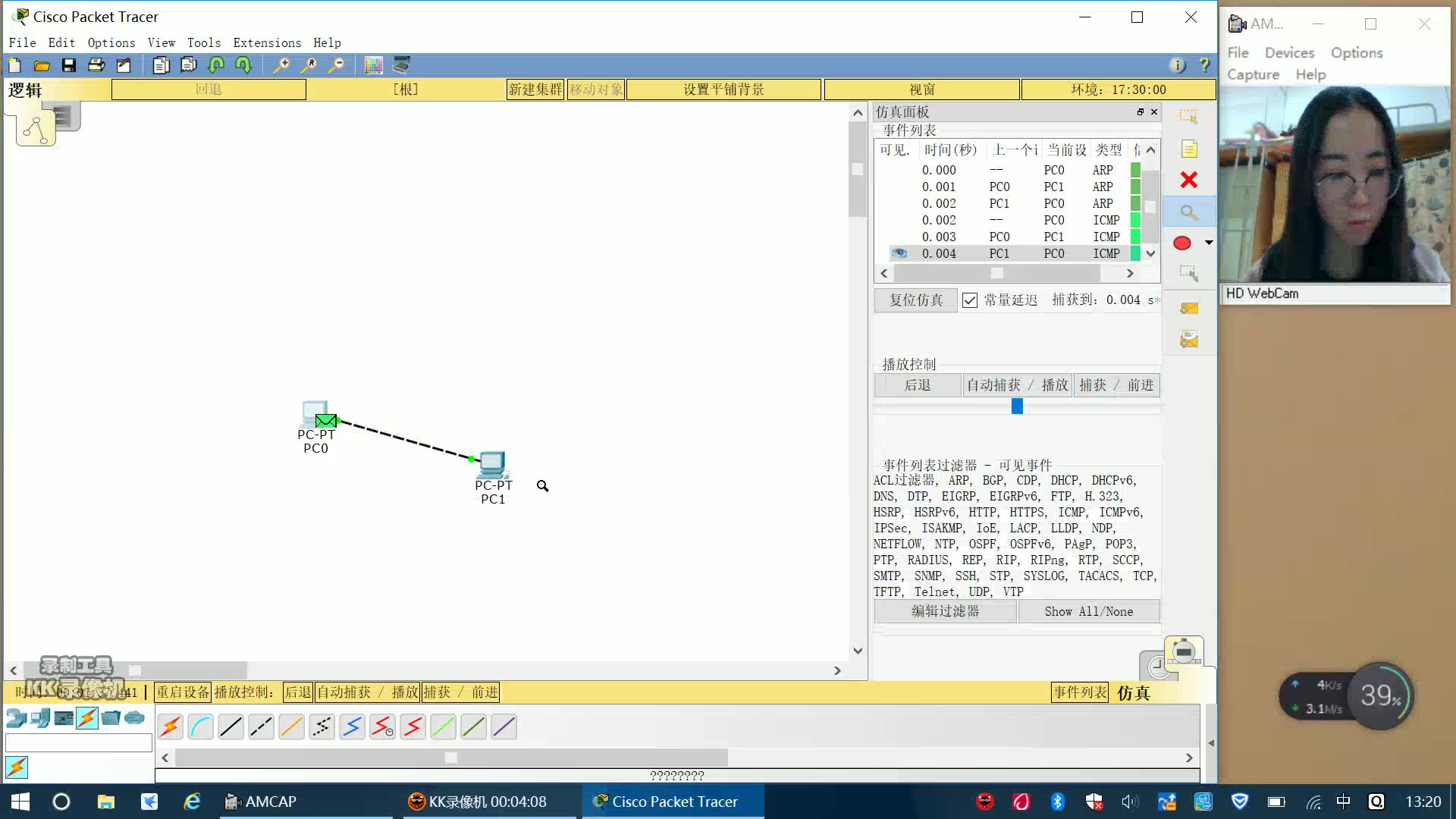Choose the Resize Shape tool
The width and height of the screenshot is (1456, 819).
[x=1188, y=273]
